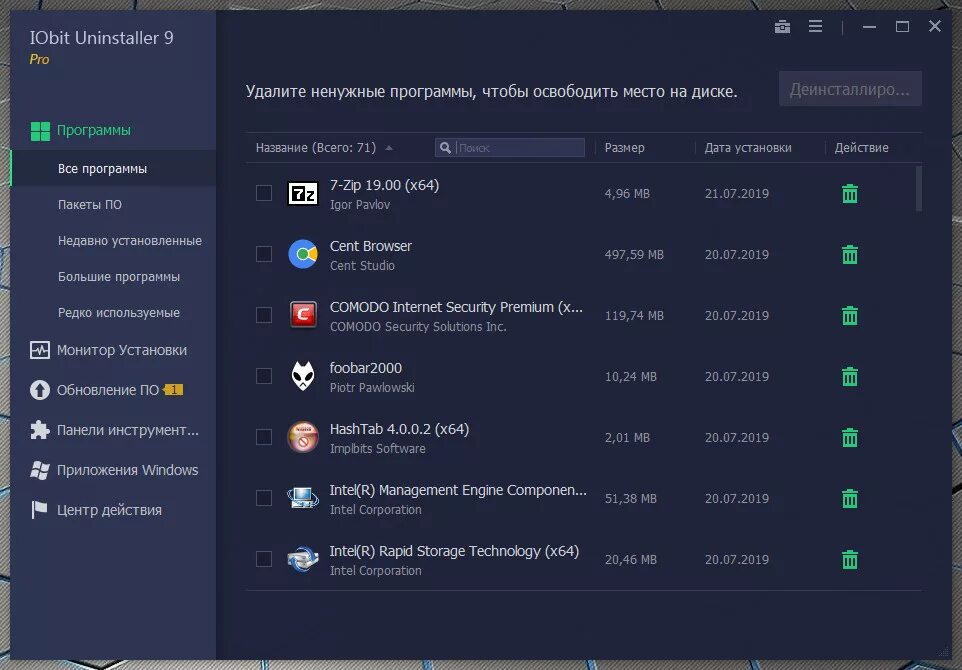The image size is (962, 670).
Task: Click the update count badge
Action: click(174, 390)
